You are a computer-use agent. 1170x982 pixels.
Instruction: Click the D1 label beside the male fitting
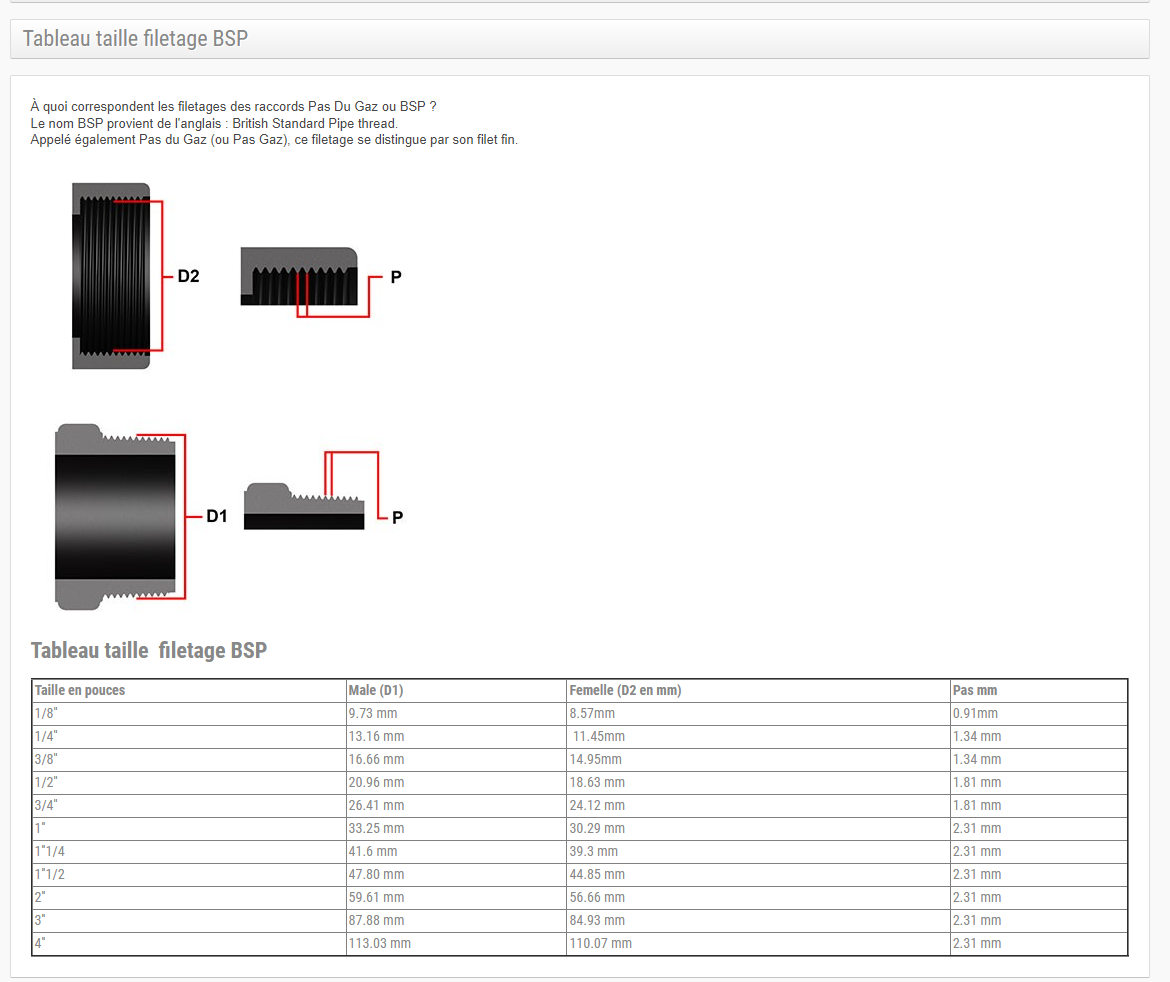coord(217,516)
